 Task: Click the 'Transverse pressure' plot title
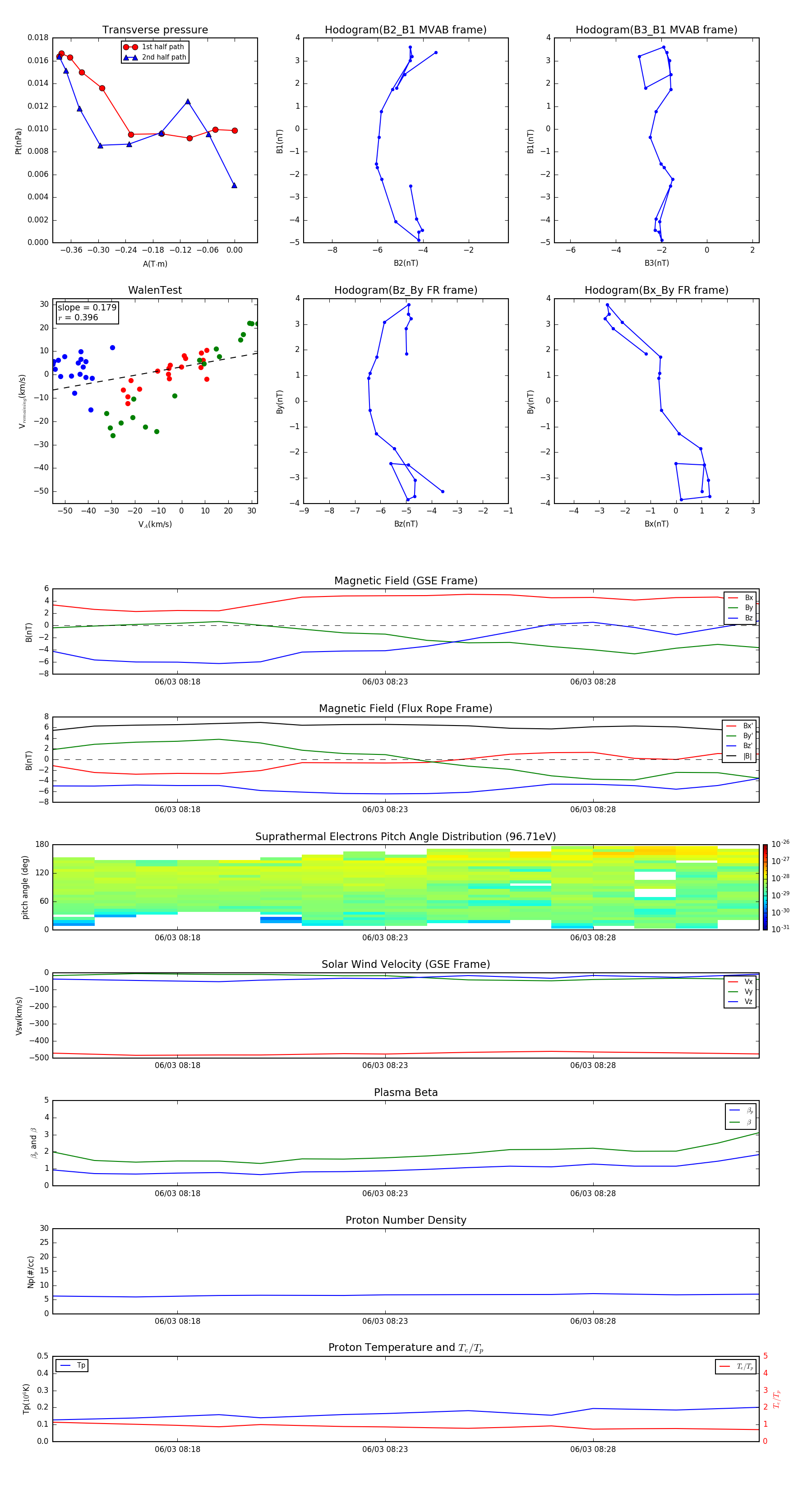pos(155,30)
